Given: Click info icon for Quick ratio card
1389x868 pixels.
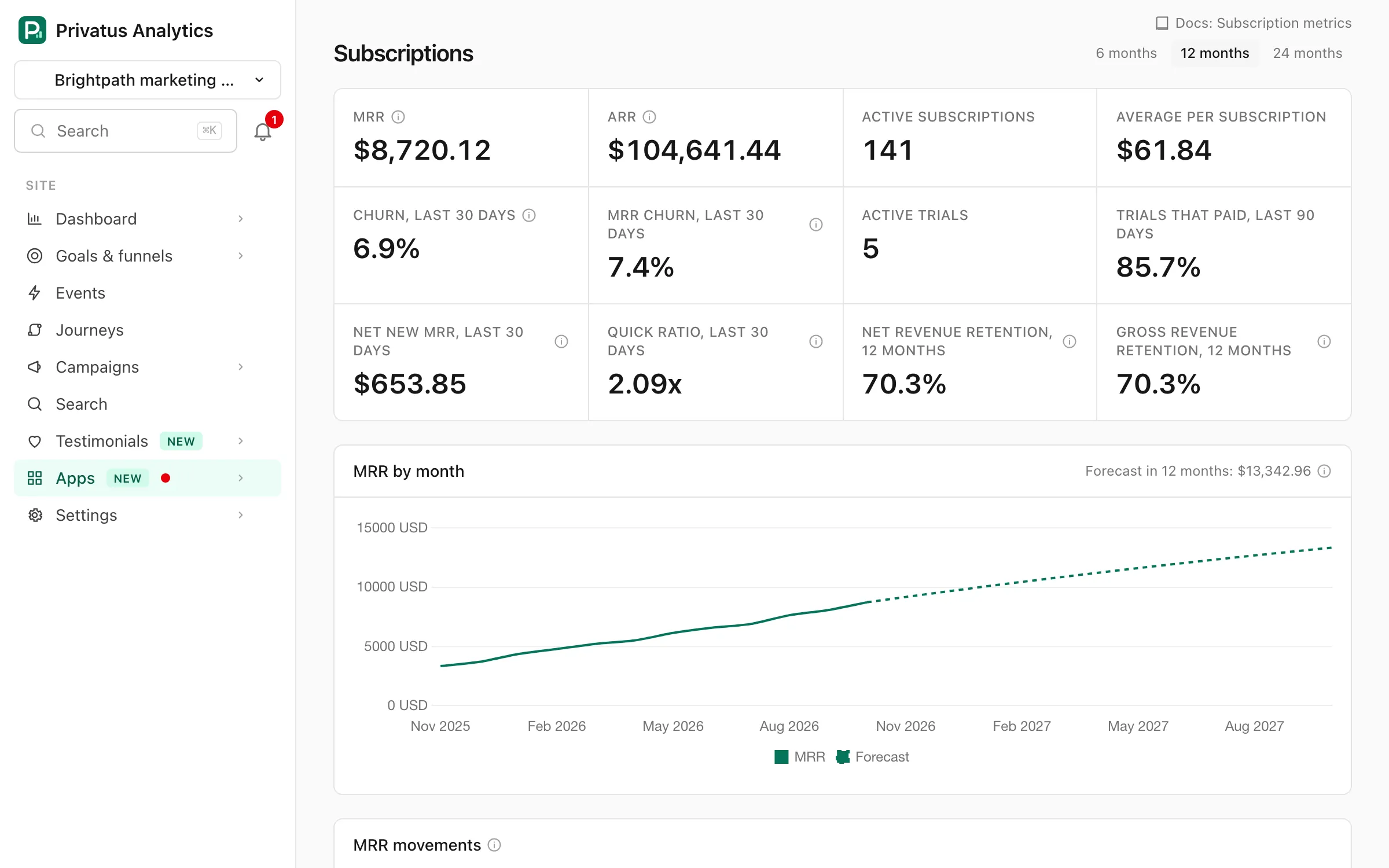Looking at the screenshot, I should [816, 341].
